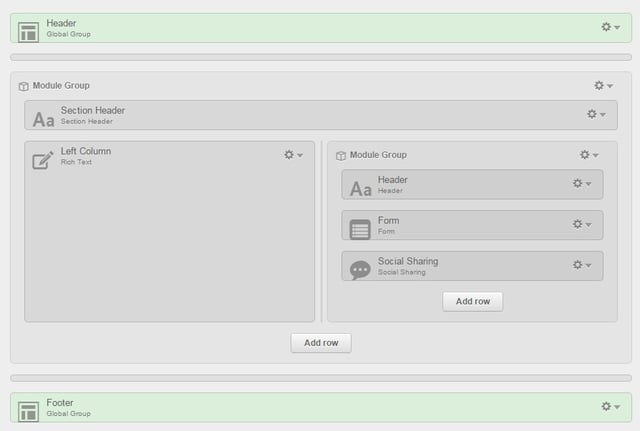
Task: Open gear menu for Footer Global Group
Action: pyautogui.click(x=611, y=407)
